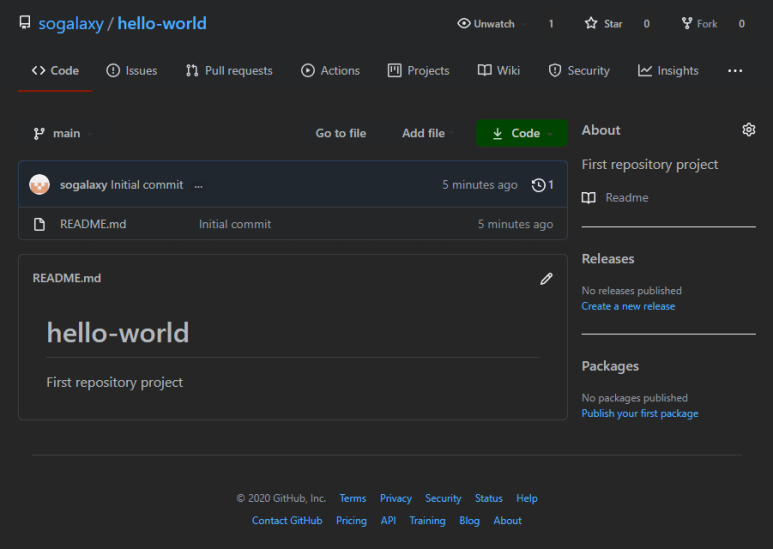This screenshot has width=773, height=549.
Task: Open the Packages heading link
Action: [x=610, y=366]
